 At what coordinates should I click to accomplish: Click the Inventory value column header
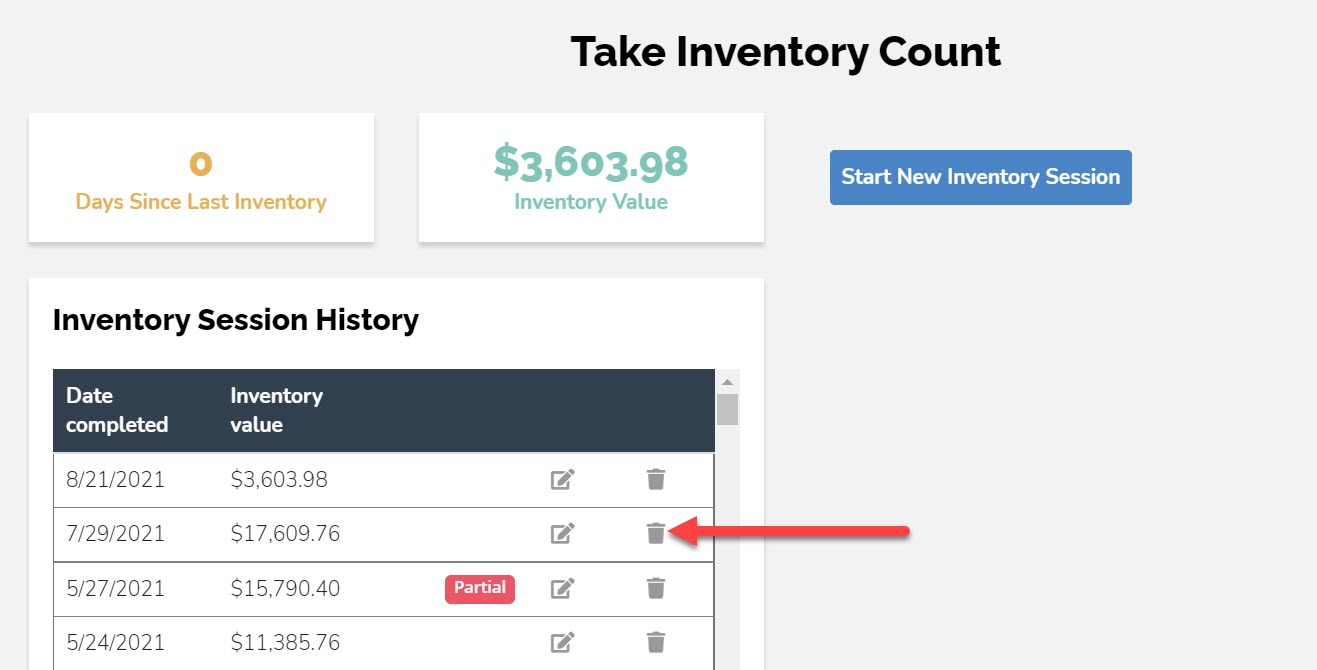pyautogui.click(x=277, y=410)
